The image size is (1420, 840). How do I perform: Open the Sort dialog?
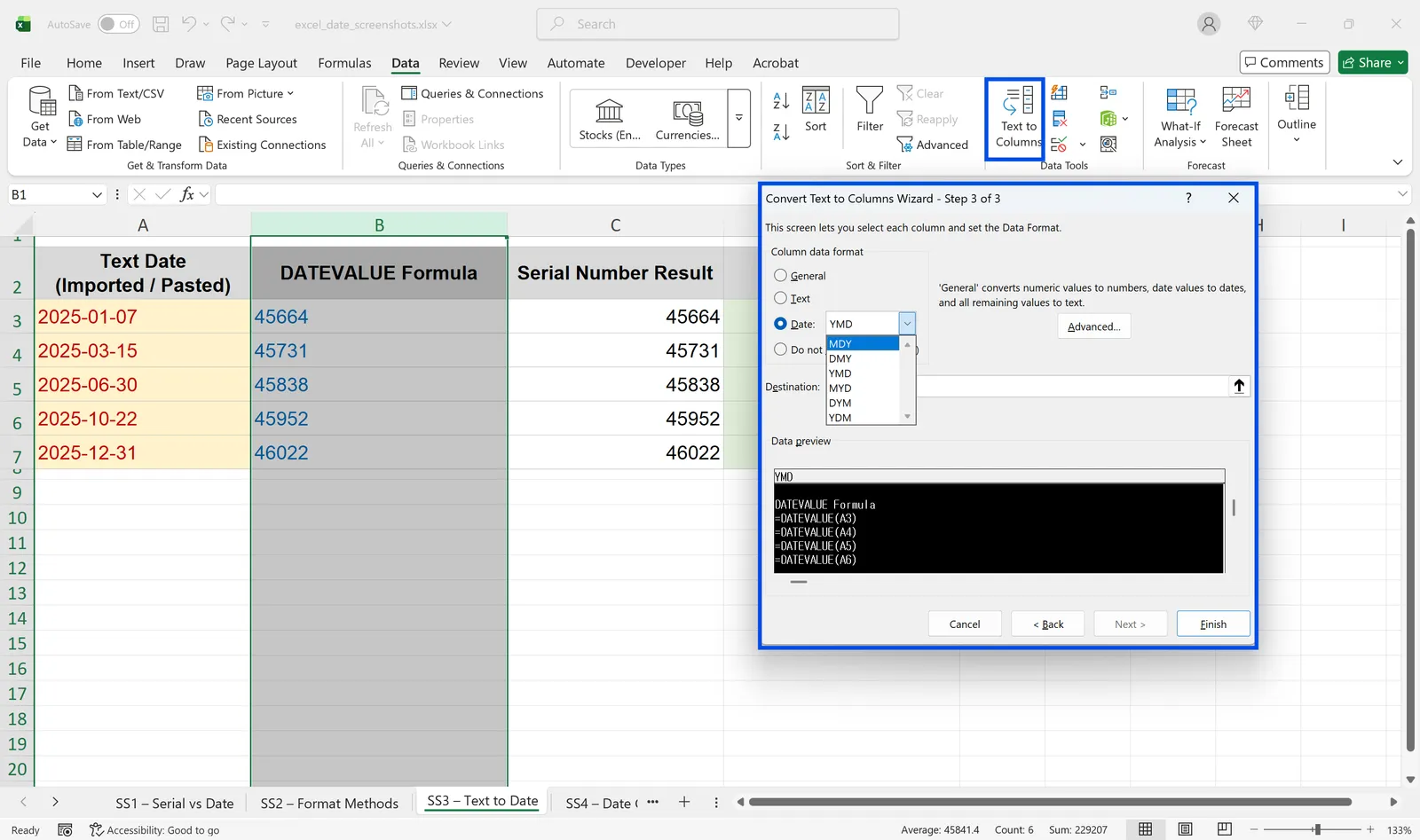816,110
